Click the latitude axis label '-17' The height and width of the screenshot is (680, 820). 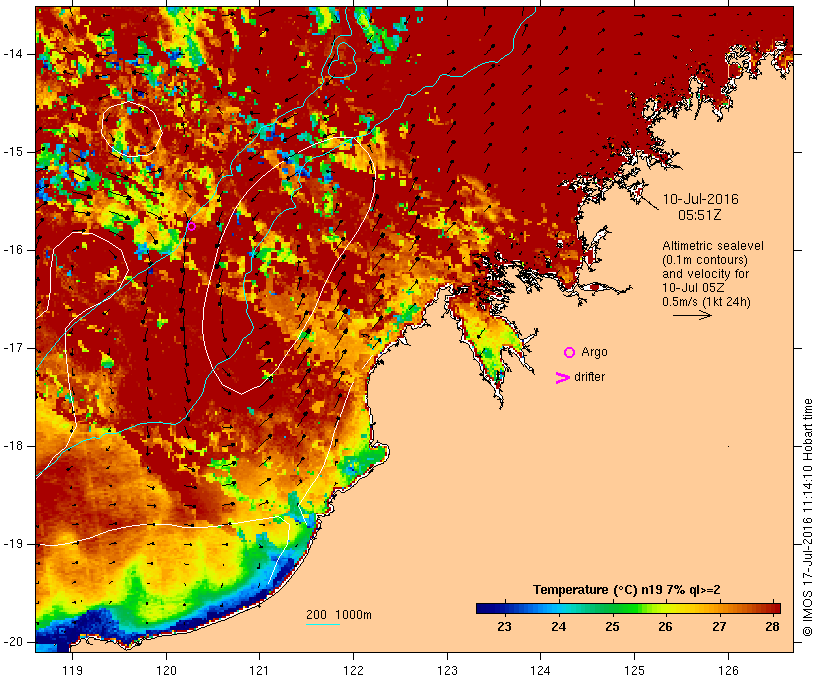pyautogui.click(x=13, y=348)
